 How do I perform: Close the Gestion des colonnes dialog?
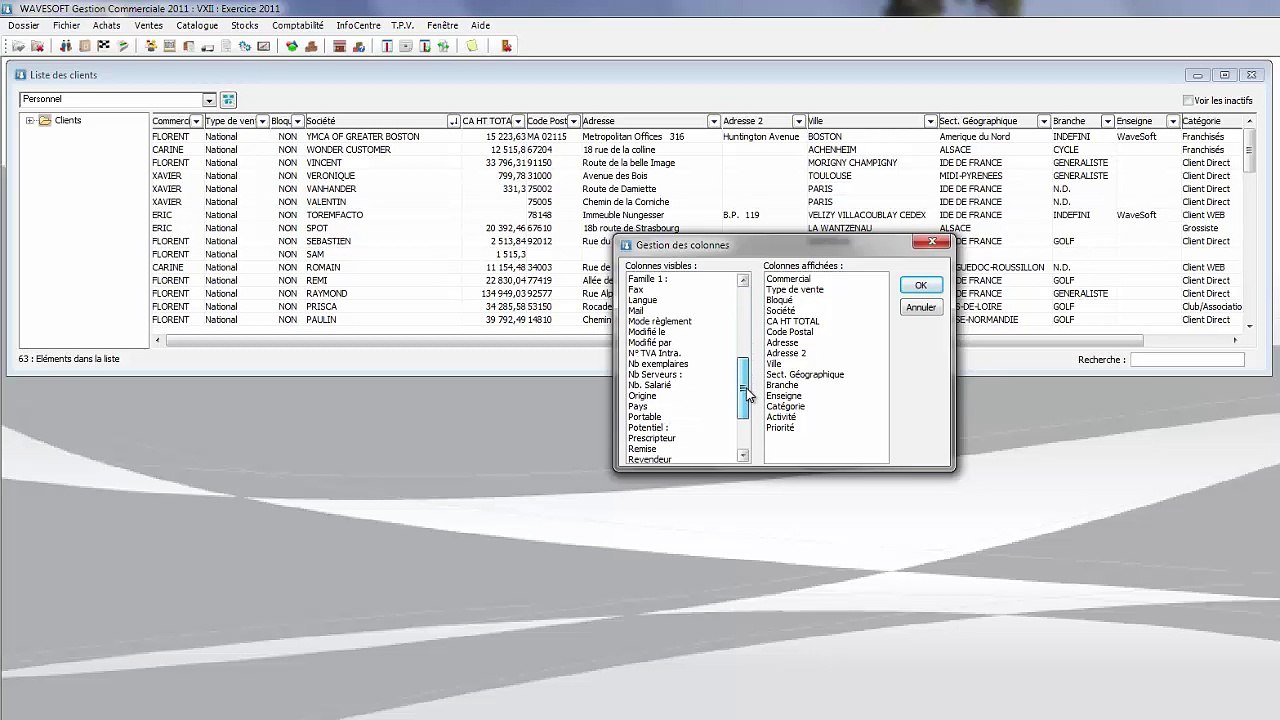pos(931,242)
